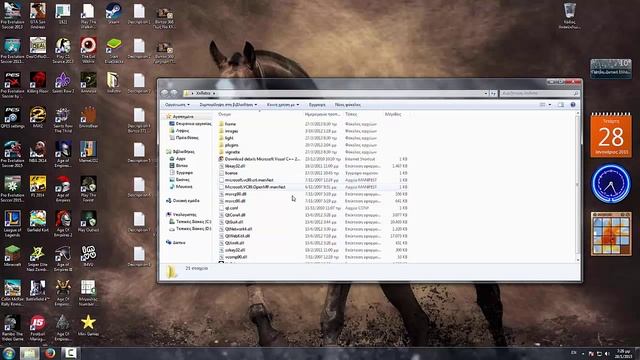Select the IMVU desktop shortcut

pos(88,256)
